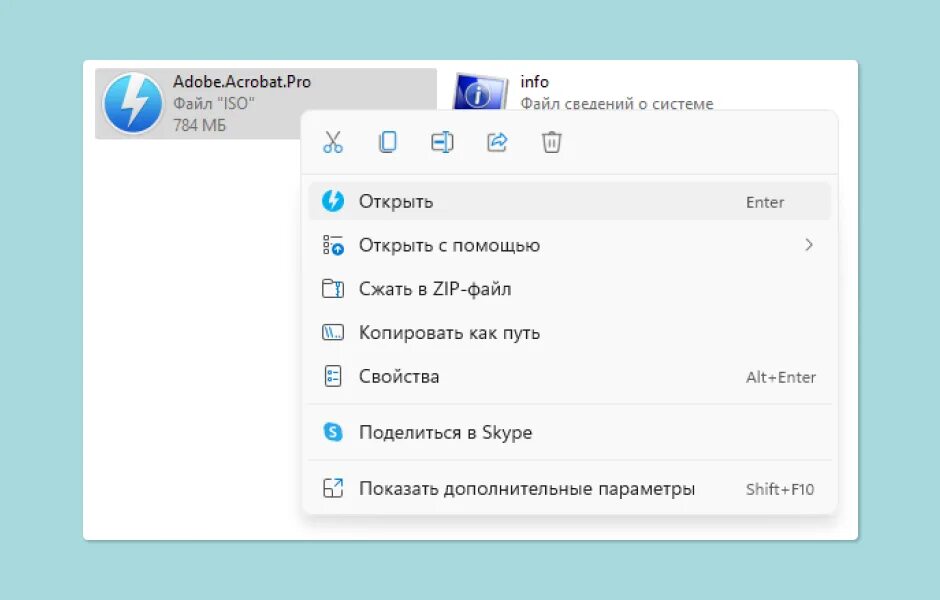Click the copy-as-path icon

click(x=333, y=332)
